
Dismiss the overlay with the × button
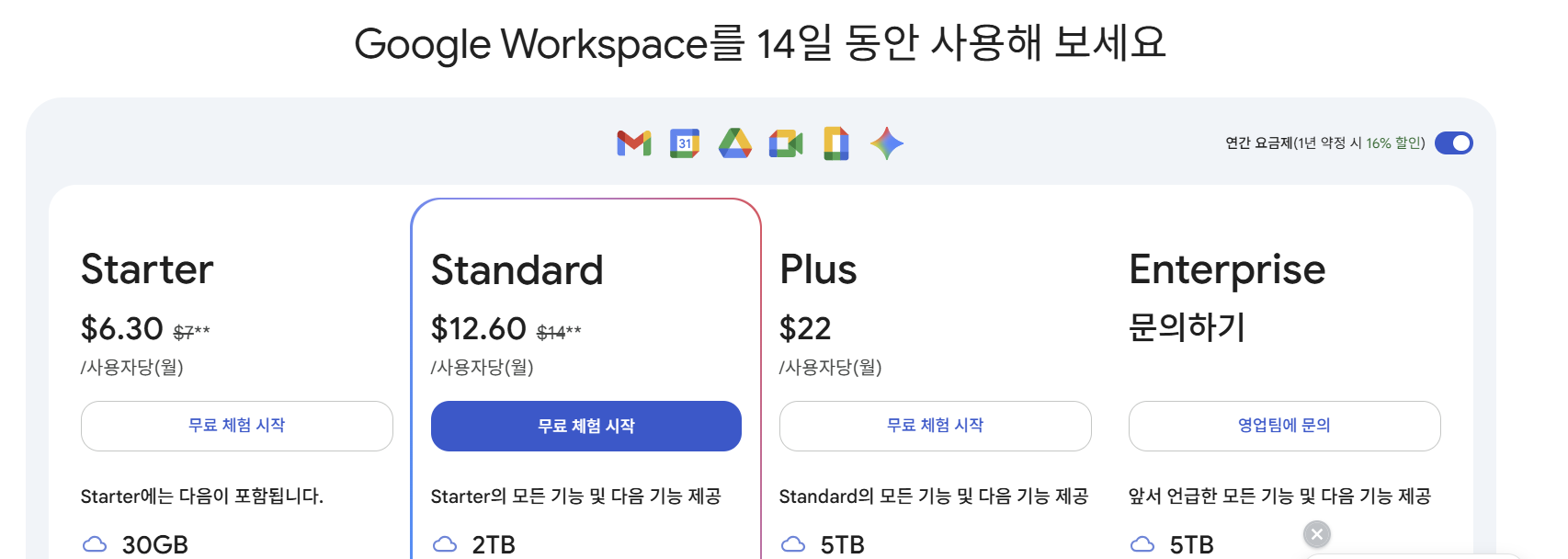[x=1316, y=533]
